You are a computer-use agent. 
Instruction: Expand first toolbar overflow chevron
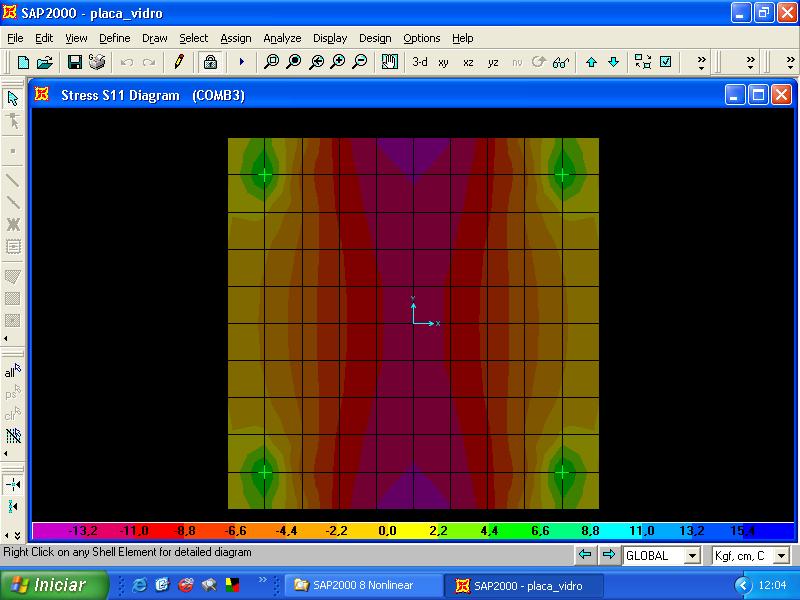702,63
